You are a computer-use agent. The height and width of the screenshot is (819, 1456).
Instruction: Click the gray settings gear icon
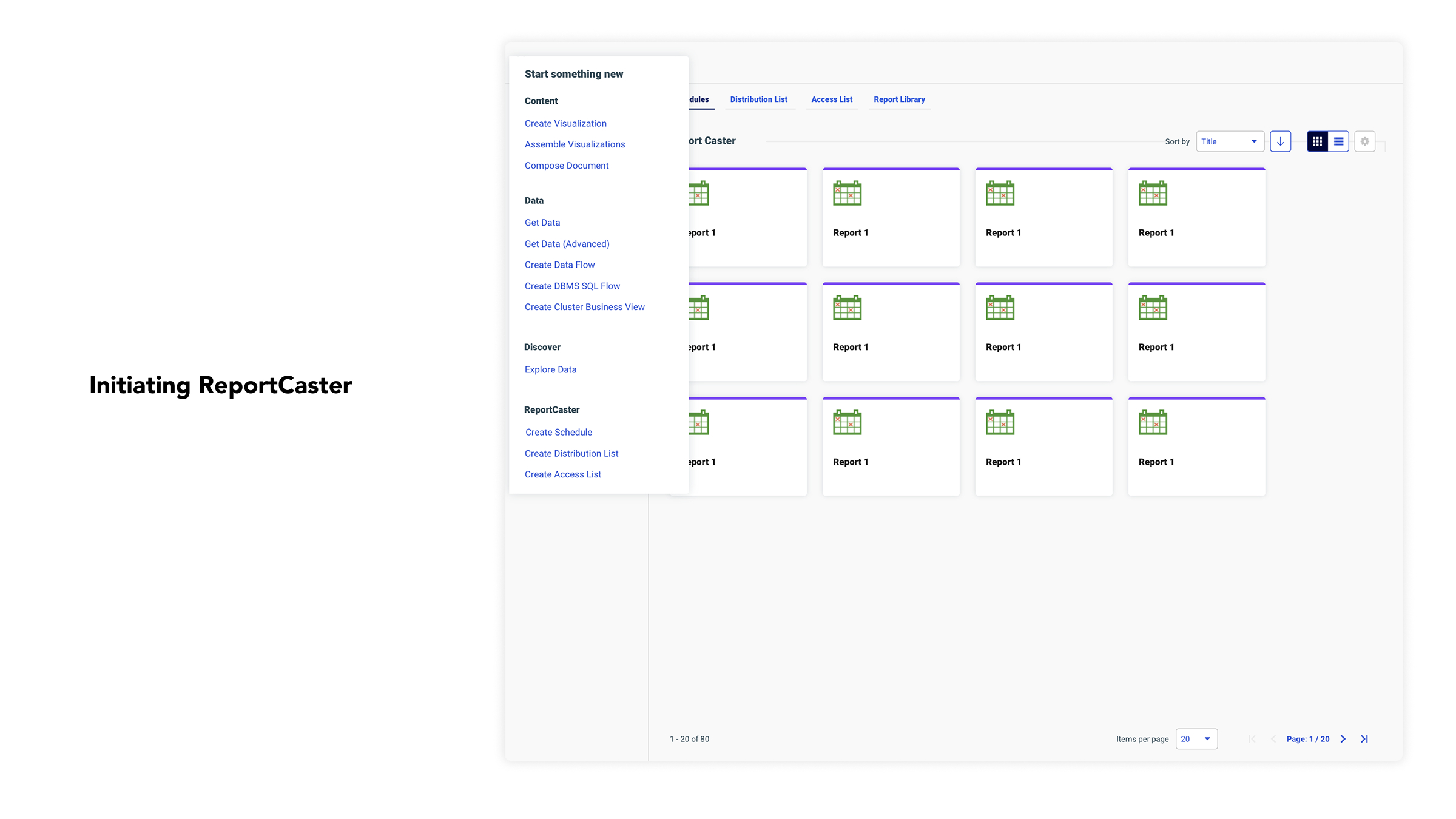tap(1364, 141)
